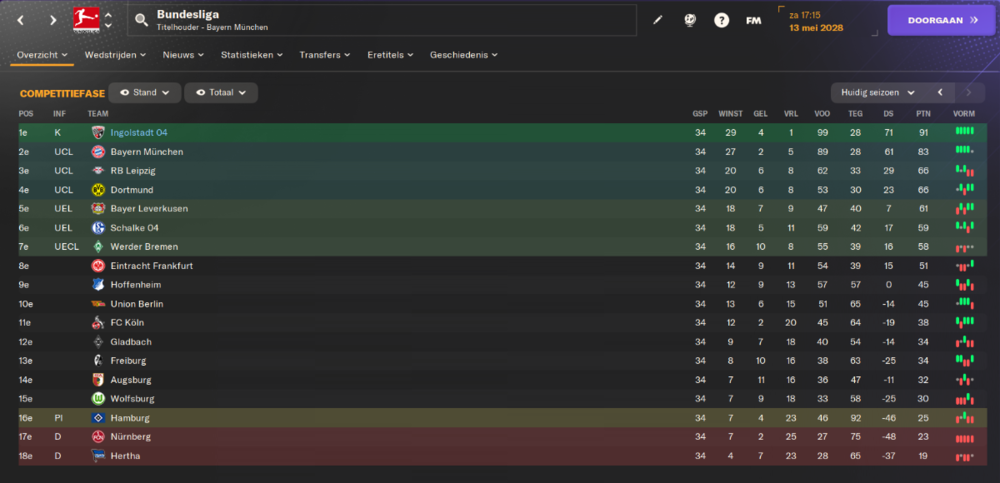Click the pencil edit icon

click(x=658, y=20)
